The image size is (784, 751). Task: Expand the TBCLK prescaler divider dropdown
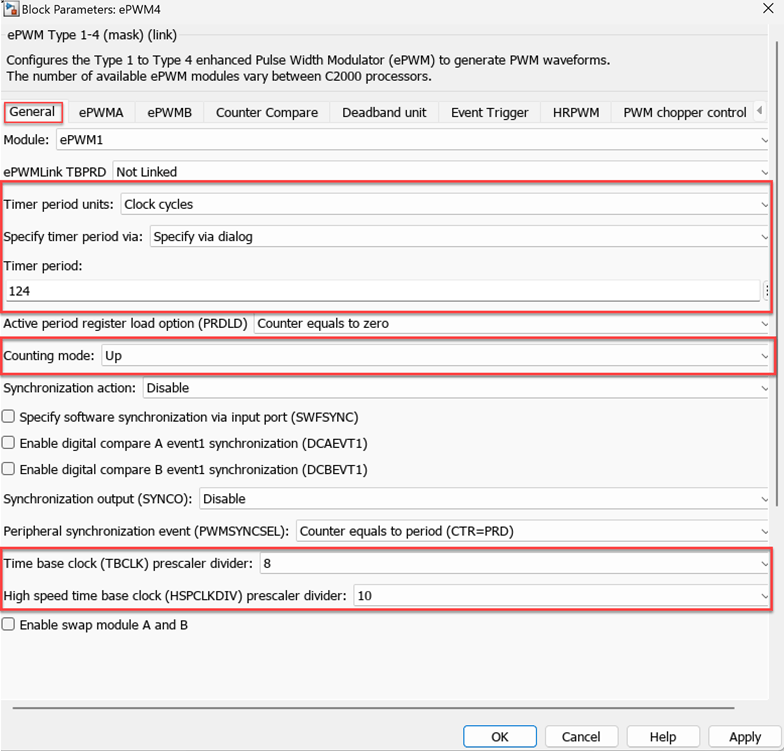pyautogui.click(x=514, y=564)
